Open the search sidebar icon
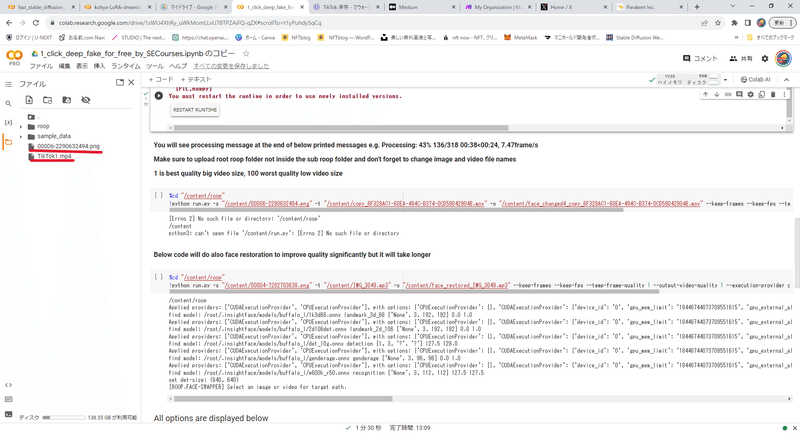 8,104
